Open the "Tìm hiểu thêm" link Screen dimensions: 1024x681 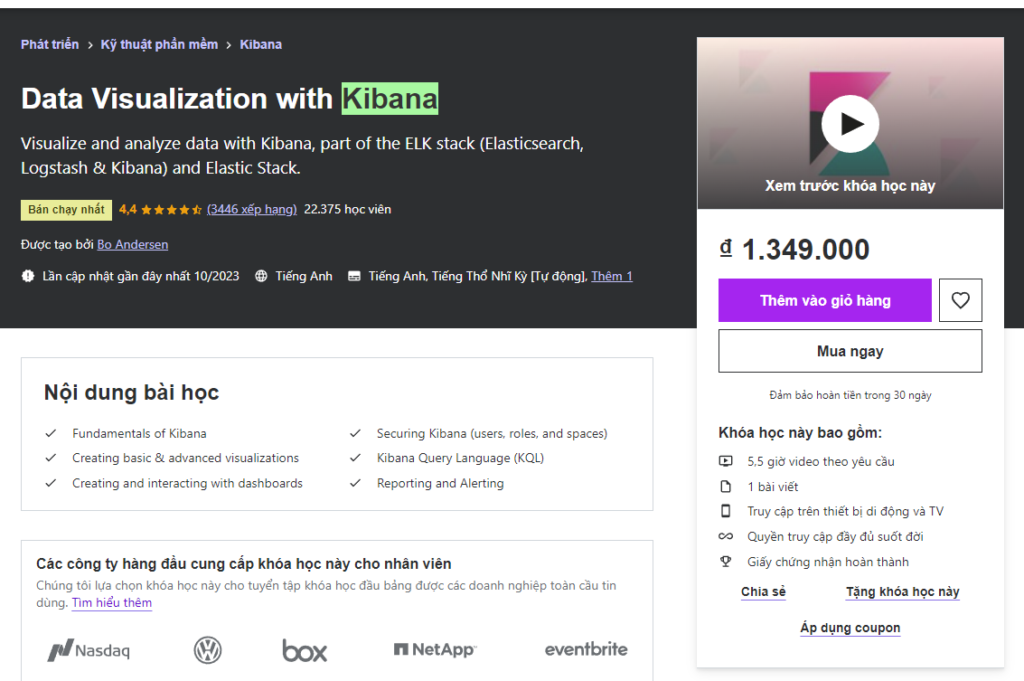pyautogui.click(x=112, y=603)
